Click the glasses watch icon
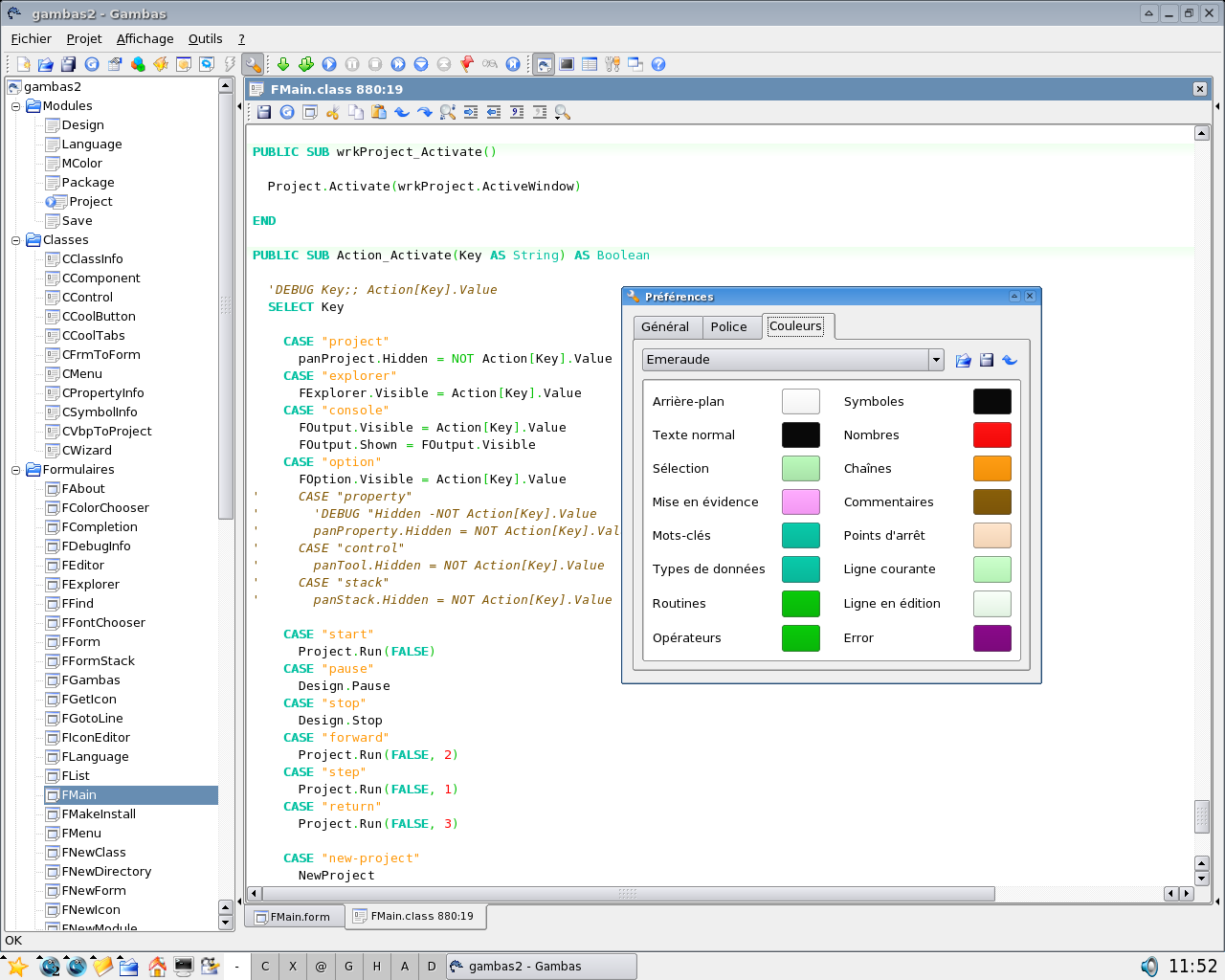Image resolution: width=1225 pixels, height=980 pixels. (x=490, y=64)
